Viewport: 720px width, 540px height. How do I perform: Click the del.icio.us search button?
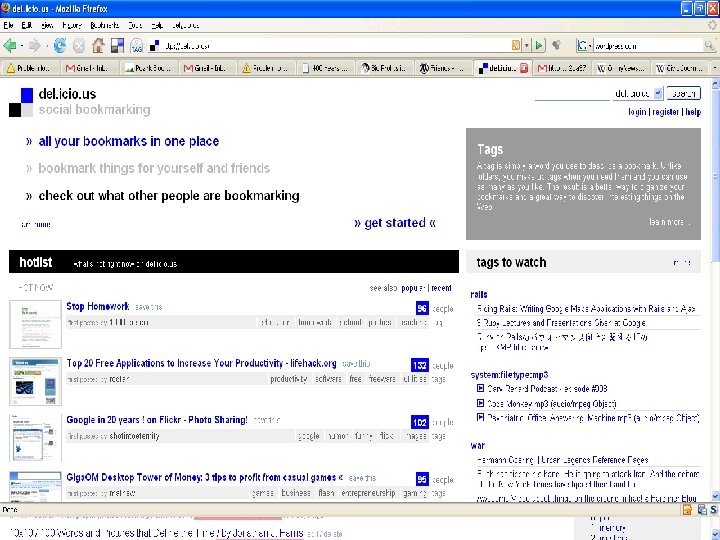[x=683, y=93]
